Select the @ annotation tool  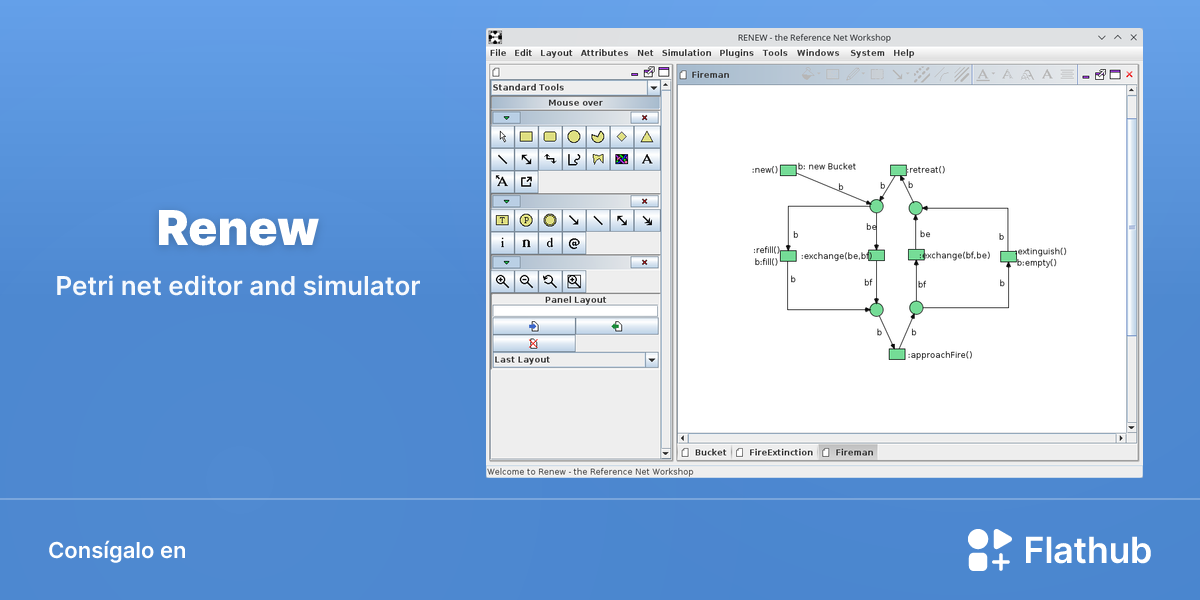click(574, 243)
